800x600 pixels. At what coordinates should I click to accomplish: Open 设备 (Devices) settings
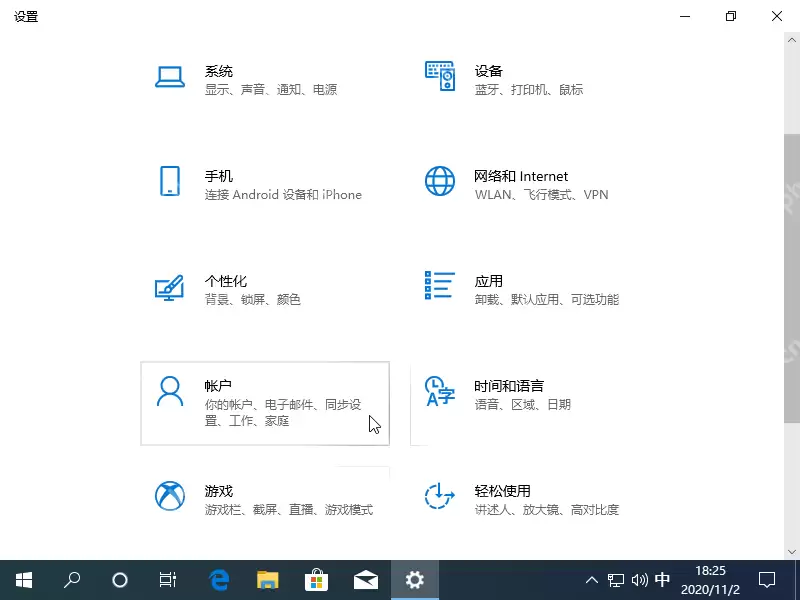pyautogui.click(x=487, y=79)
